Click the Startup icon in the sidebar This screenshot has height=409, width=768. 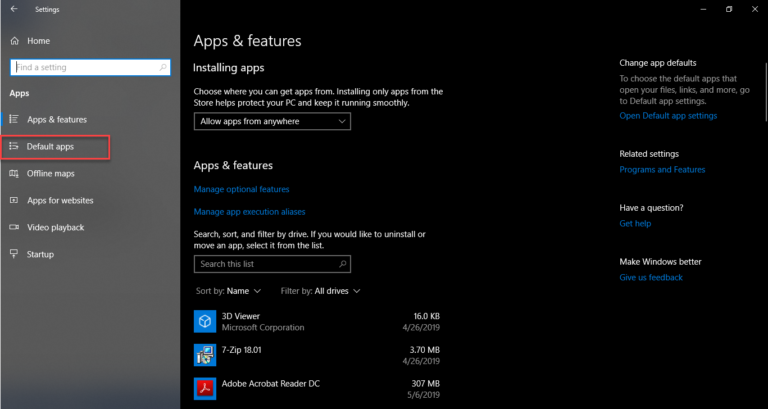point(13,254)
